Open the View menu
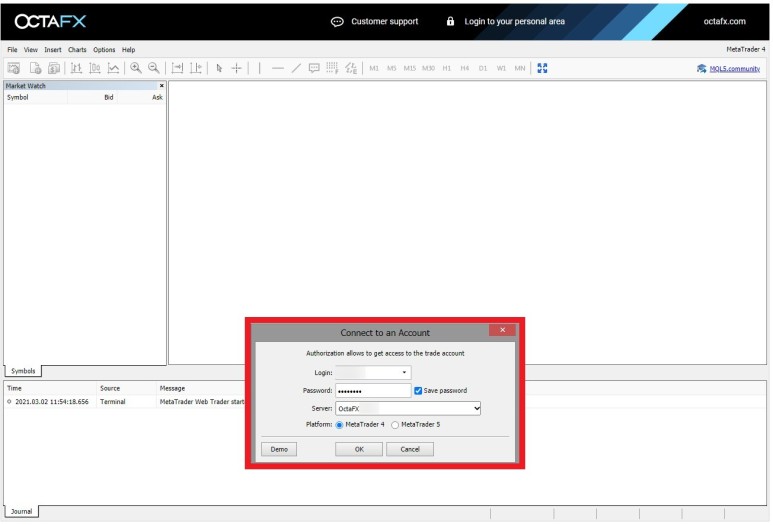The width and height of the screenshot is (773, 525). coord(31,49)
